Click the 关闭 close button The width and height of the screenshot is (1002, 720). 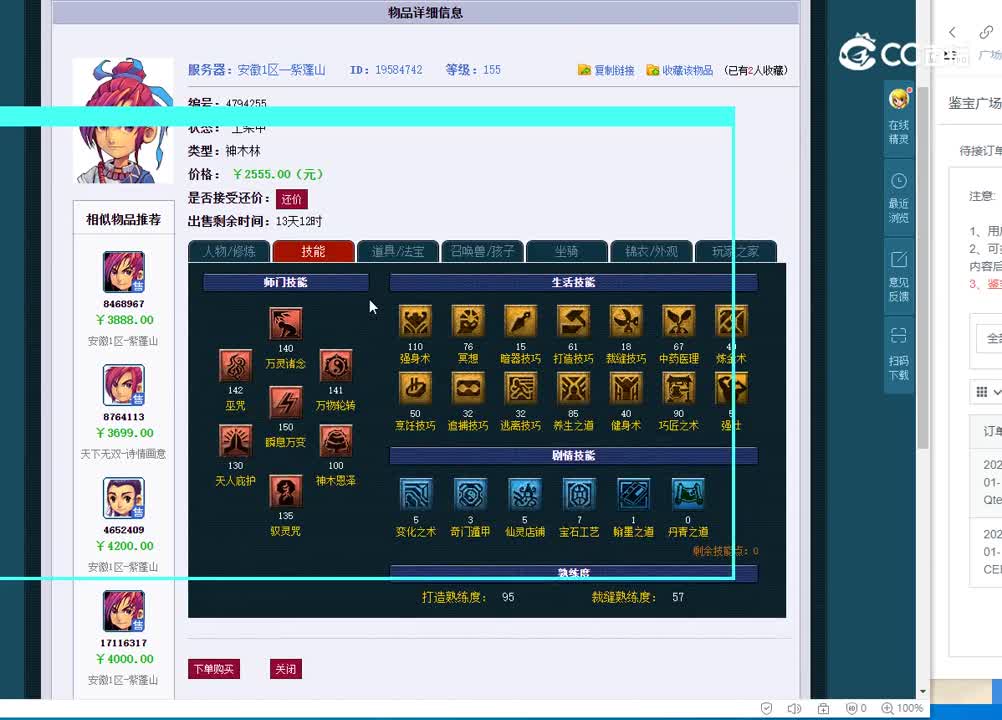pos(286,669)
